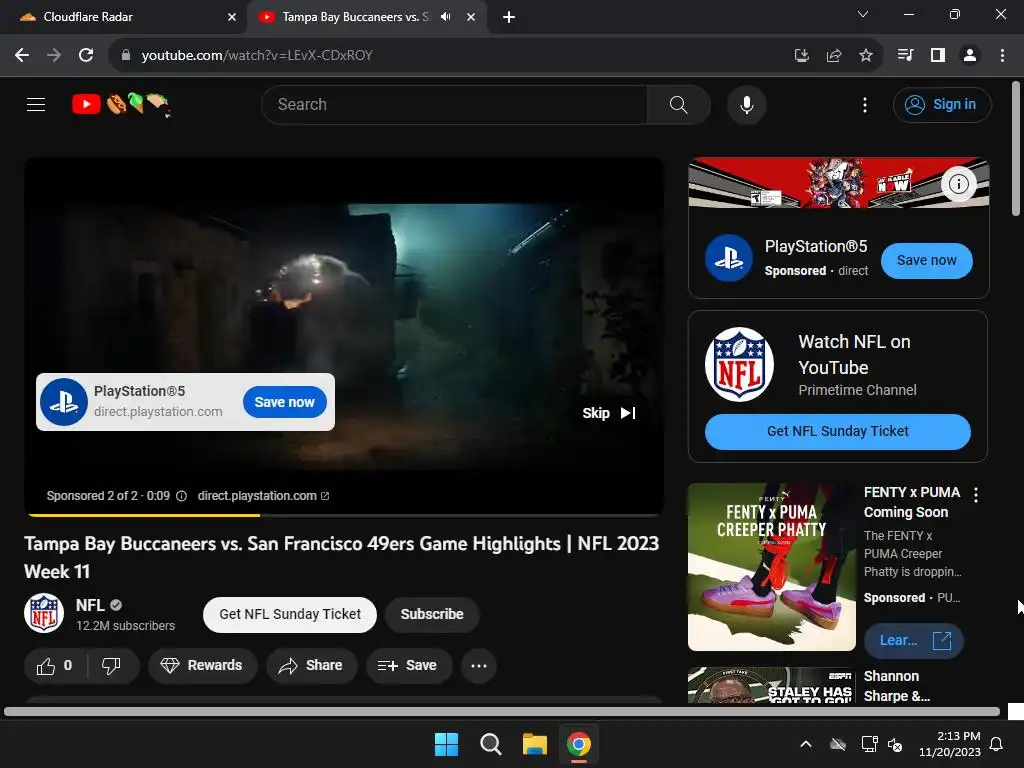Click the ad info icon beside Sponsored 2 of 2
Image resolution: width=1024 pixels, height=768 pixels.
click(x=182, y=496)
